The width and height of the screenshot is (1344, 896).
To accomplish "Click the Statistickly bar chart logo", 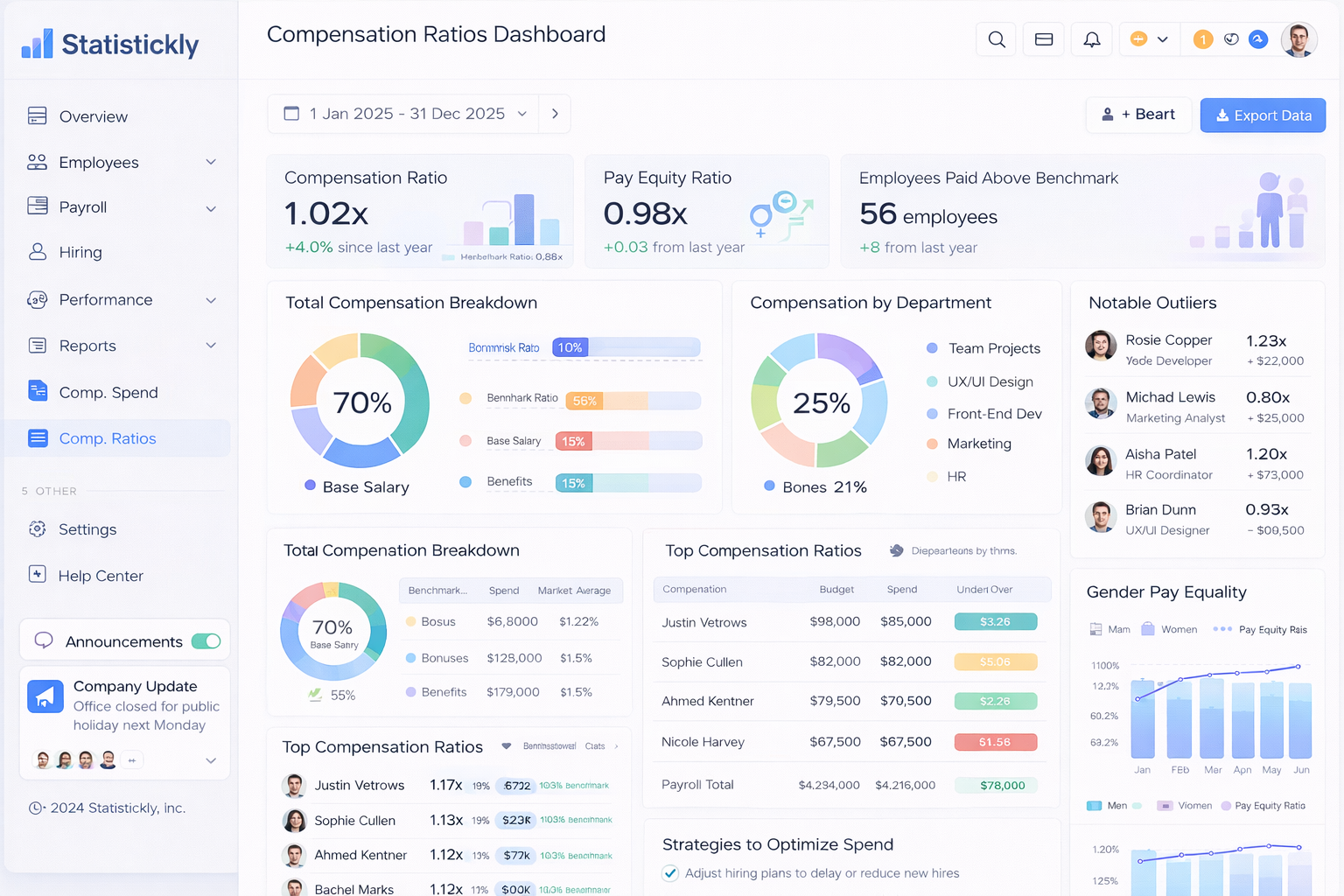I will point(37,44).
